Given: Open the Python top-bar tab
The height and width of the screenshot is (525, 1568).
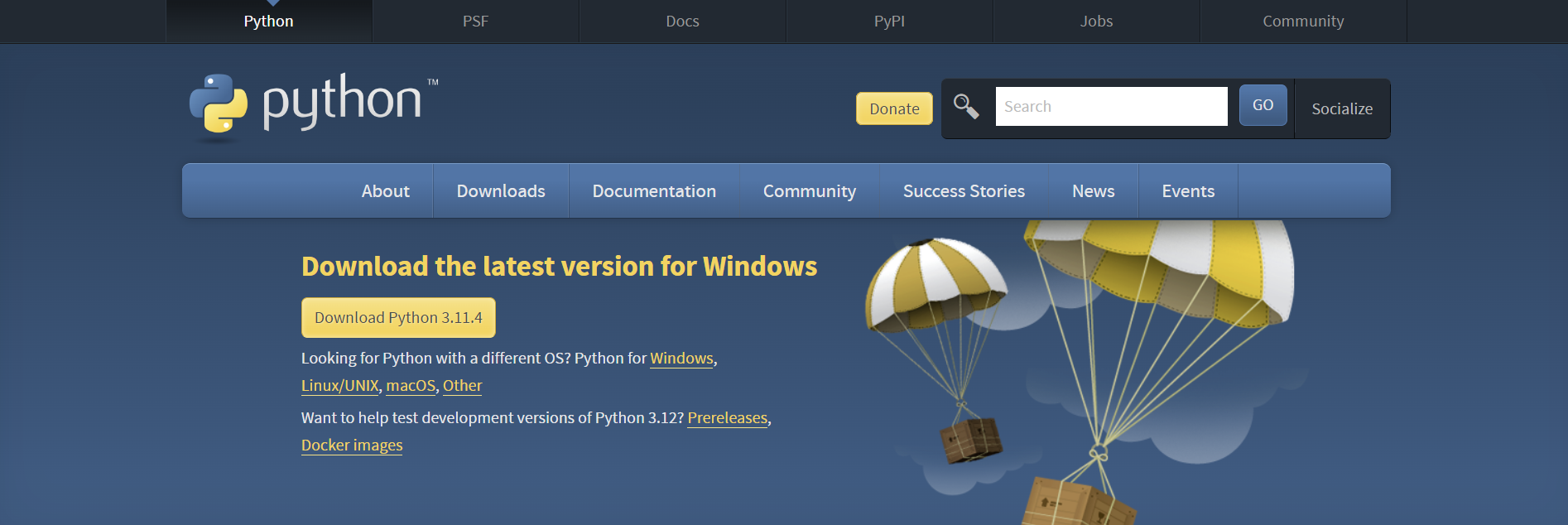Looking at the screenshot, I should coord(269,22).
